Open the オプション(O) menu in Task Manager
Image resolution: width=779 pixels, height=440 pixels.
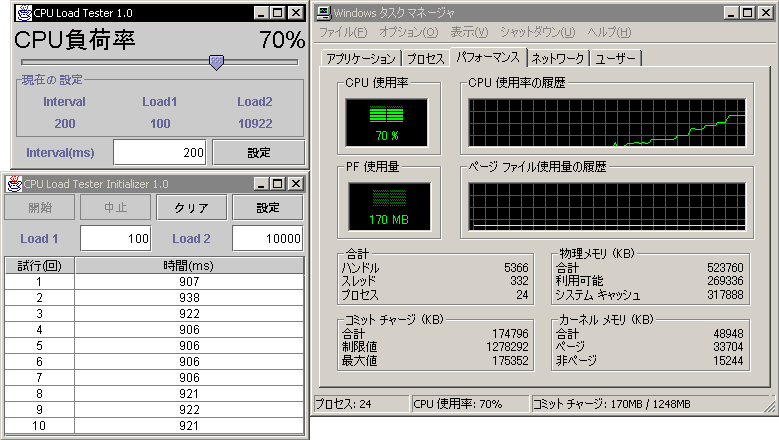coord(409,32)
